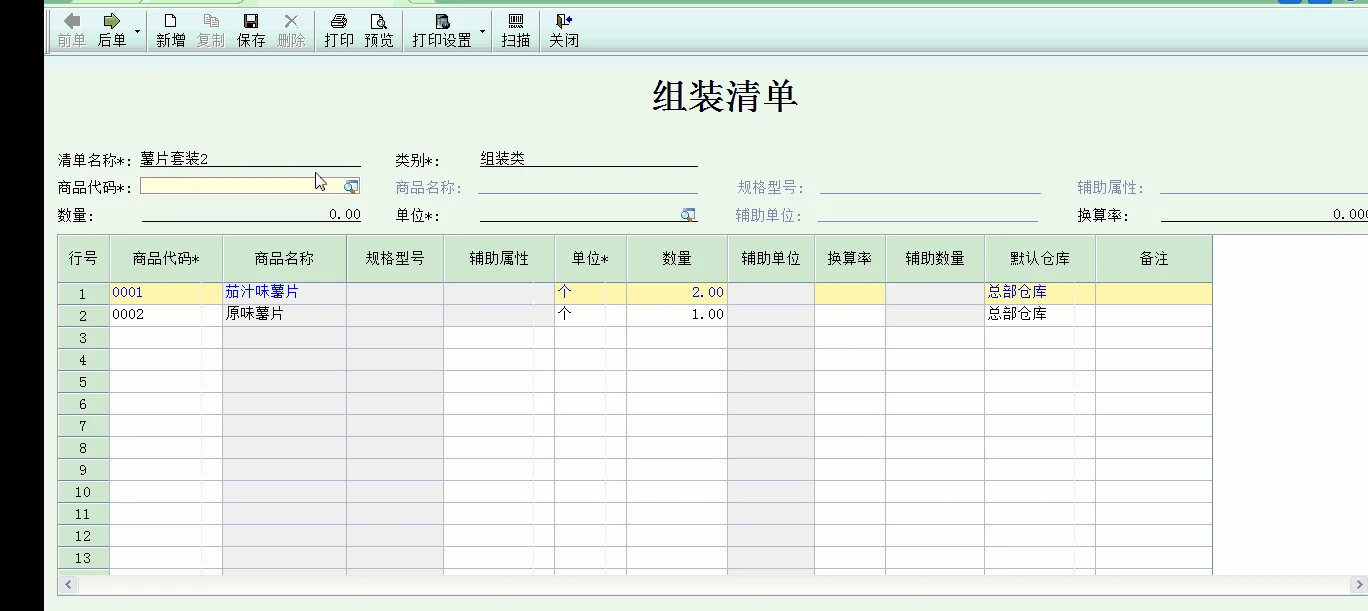
Task: Select the 辅助单位 column header
Action: tap(771, 258)
